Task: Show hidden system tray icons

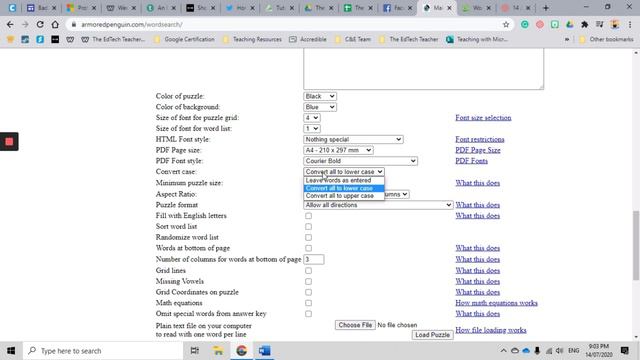Action: (503, 351)
